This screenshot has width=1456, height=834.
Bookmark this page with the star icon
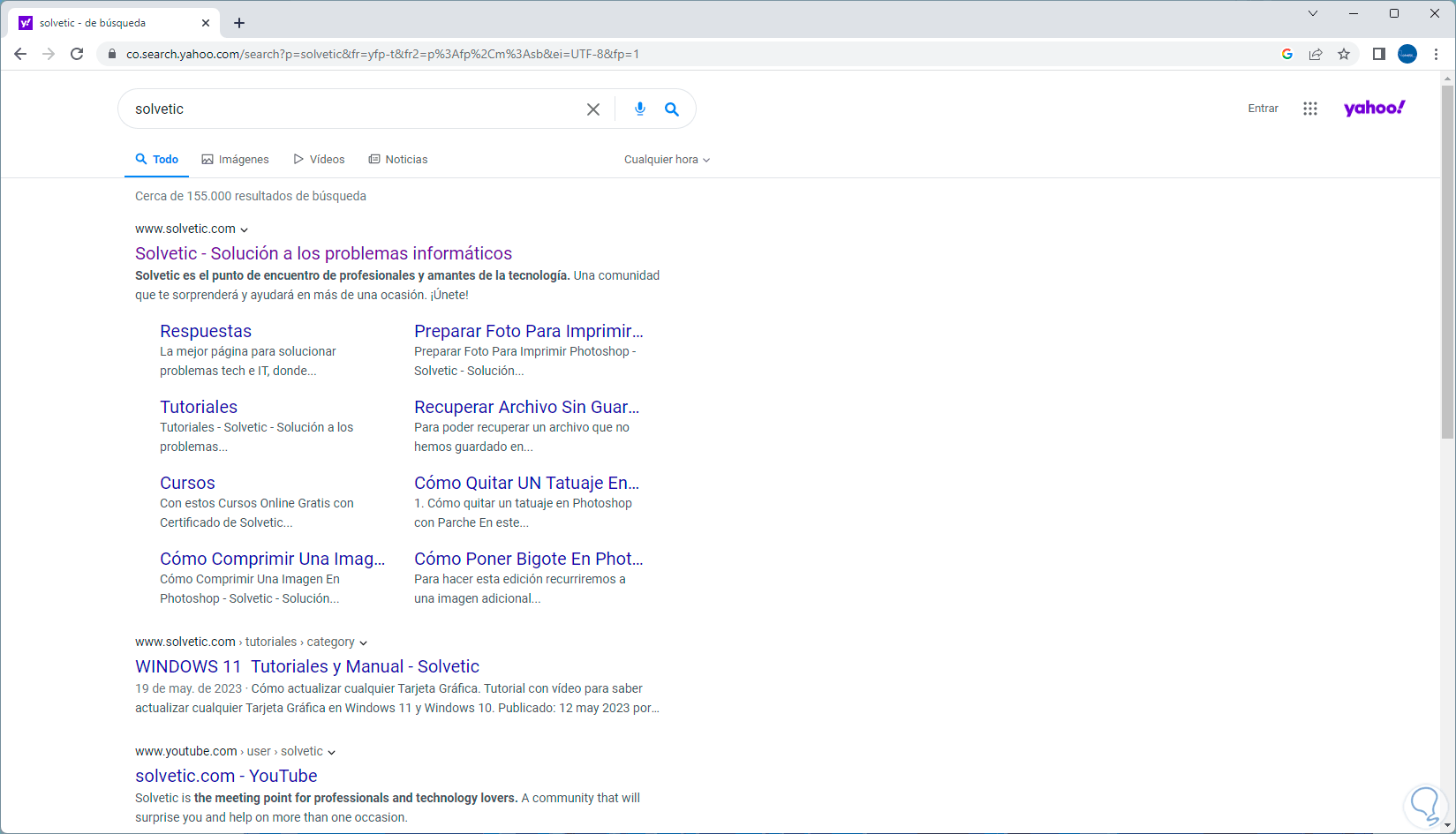pyautogui.click(x=1344, y=54)
